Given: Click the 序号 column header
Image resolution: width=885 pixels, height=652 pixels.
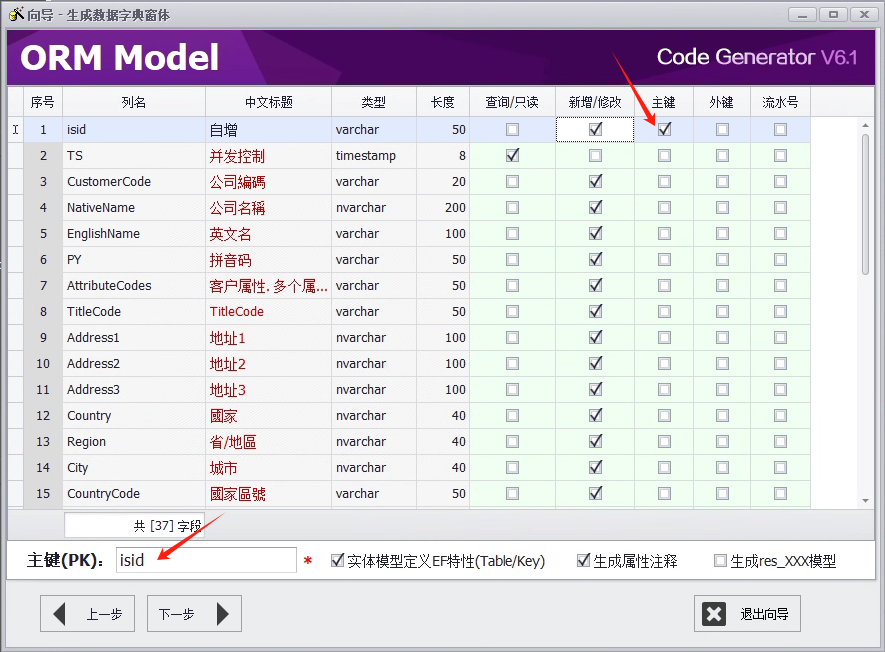Looking at the screenshot, I should click(x=43, y=102).
